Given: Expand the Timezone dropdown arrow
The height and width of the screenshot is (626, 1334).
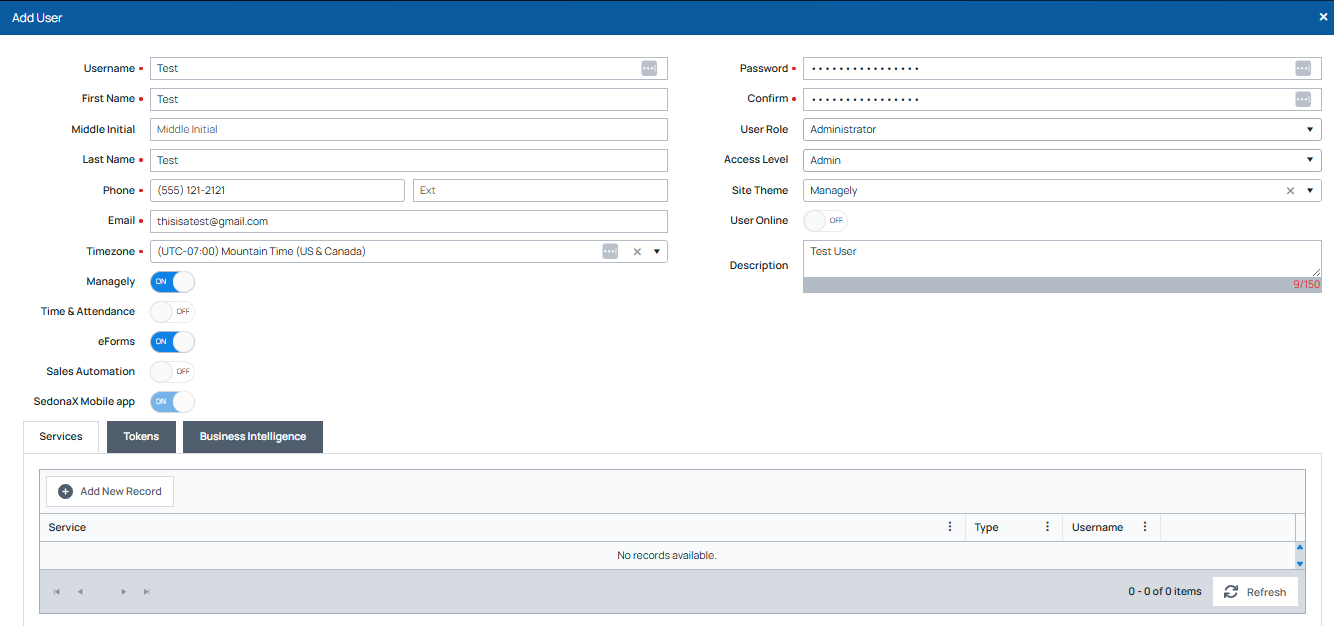Looking at the screenshot, I should coord(657,252).
